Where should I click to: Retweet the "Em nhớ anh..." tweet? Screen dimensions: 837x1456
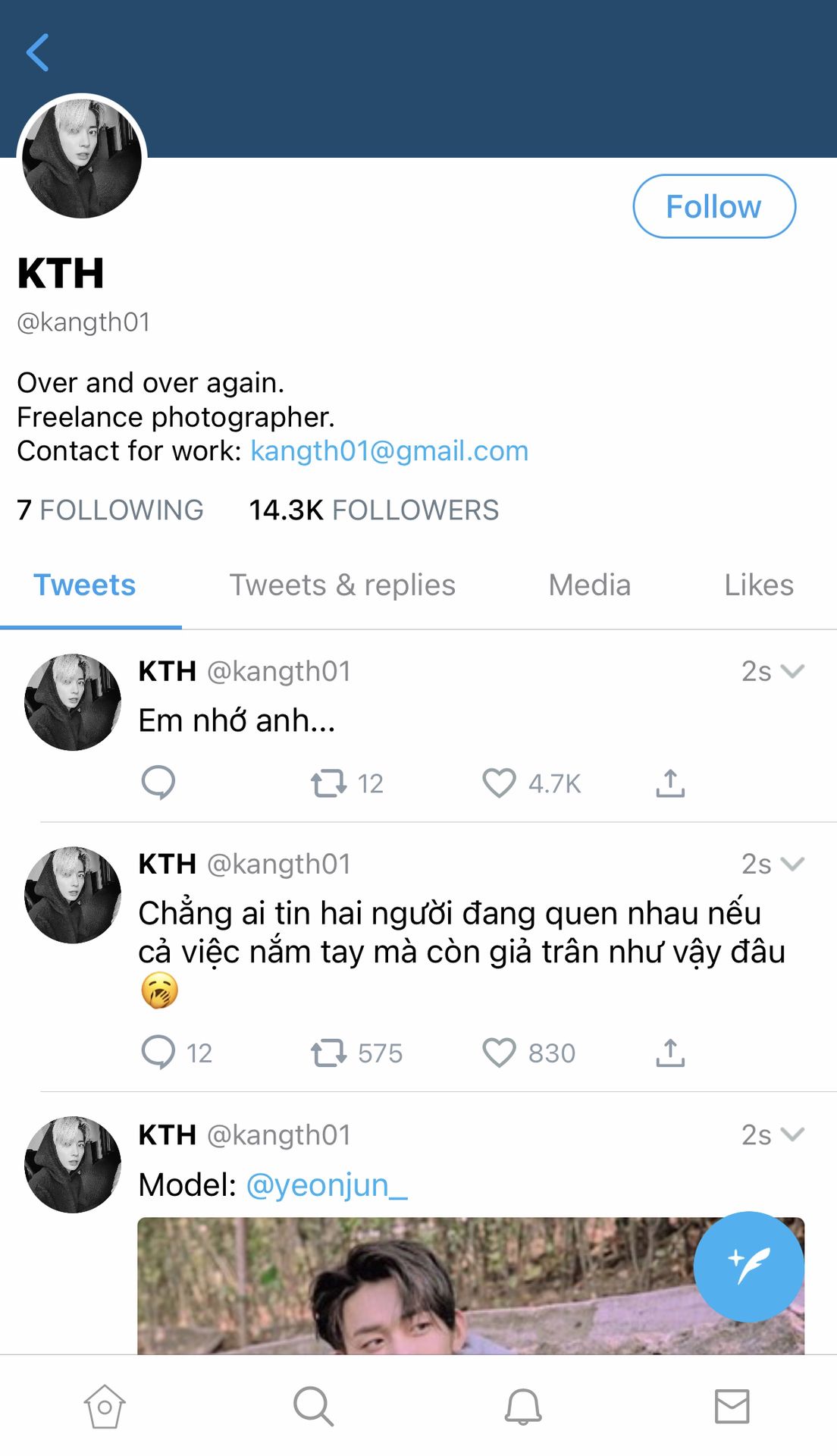[x=328, y=783]
